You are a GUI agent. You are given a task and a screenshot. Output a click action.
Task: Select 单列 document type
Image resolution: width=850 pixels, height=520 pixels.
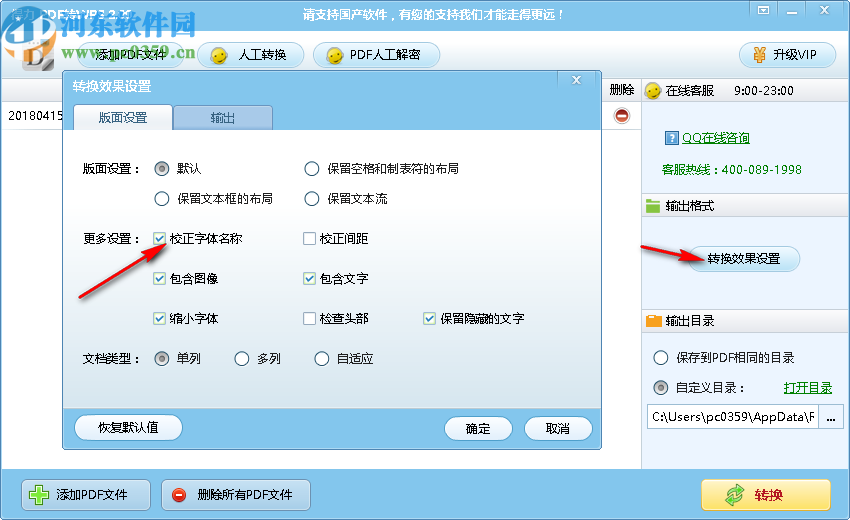(162, 358)
